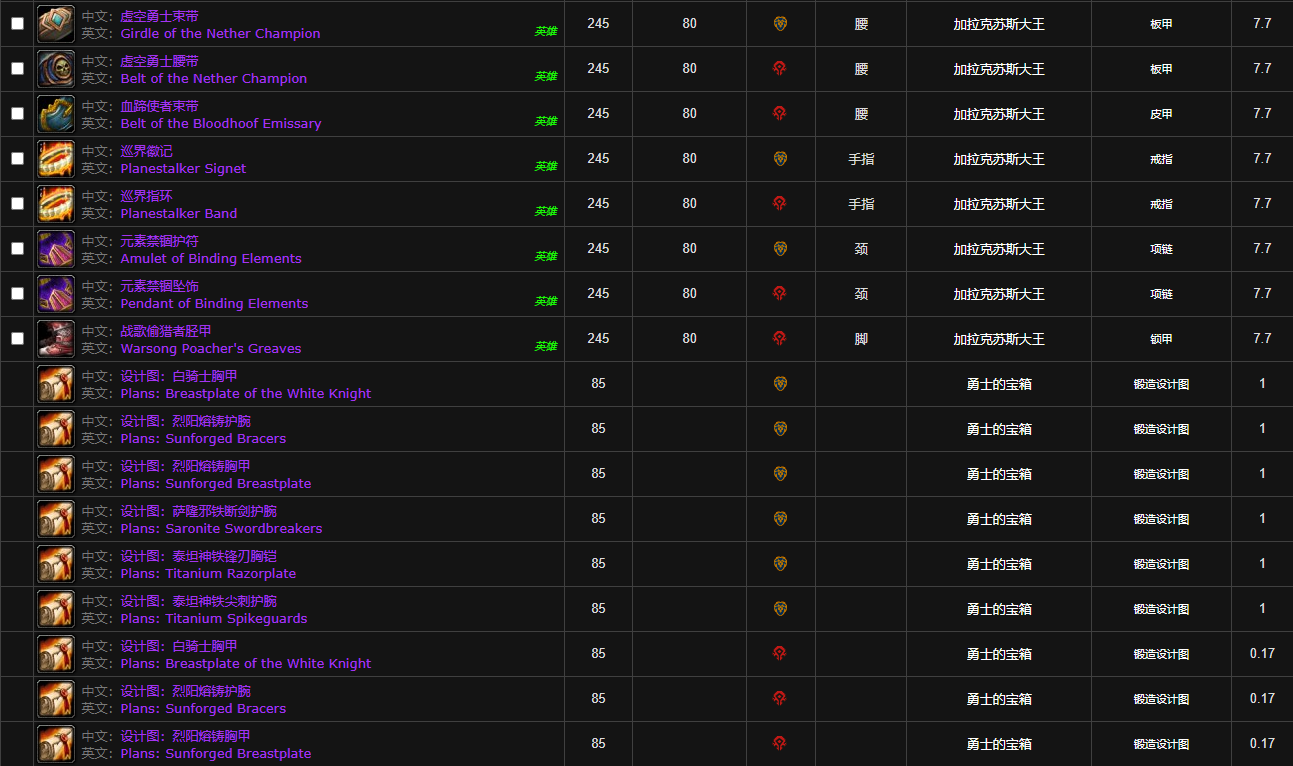The height and width of the screenshot is (766, 1293).
Task: Open the Belt of the Nether Champion skull icon
Action: pyautogui.click(x=56, y=69)
